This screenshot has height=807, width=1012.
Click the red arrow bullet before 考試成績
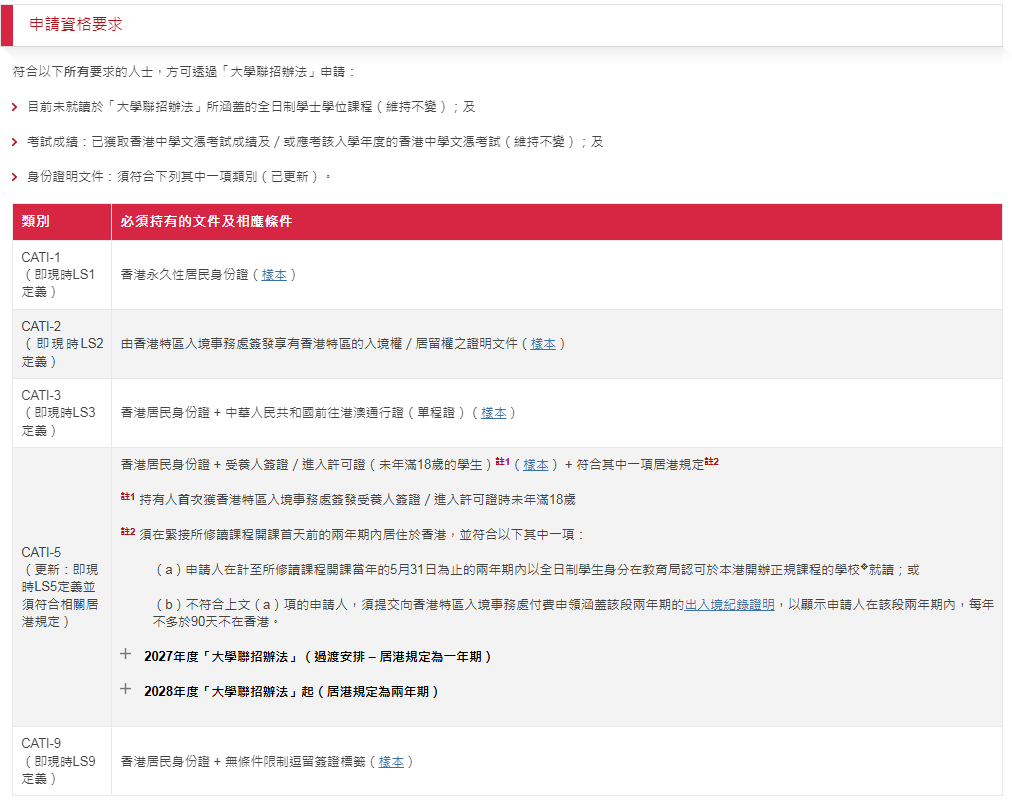click(x=14, y=142)
